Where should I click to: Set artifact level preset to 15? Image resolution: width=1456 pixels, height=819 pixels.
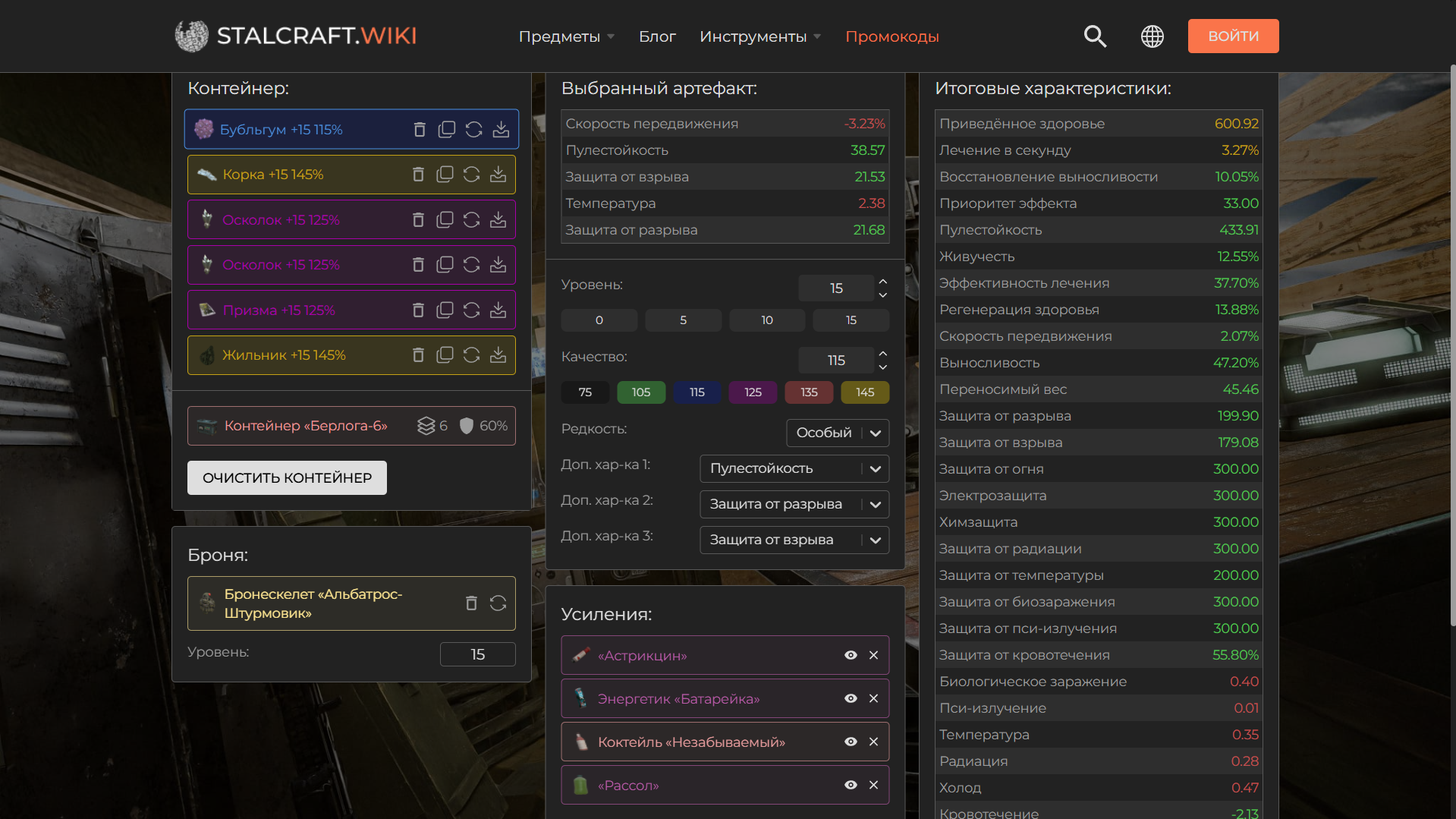click(x=851, y=320)
